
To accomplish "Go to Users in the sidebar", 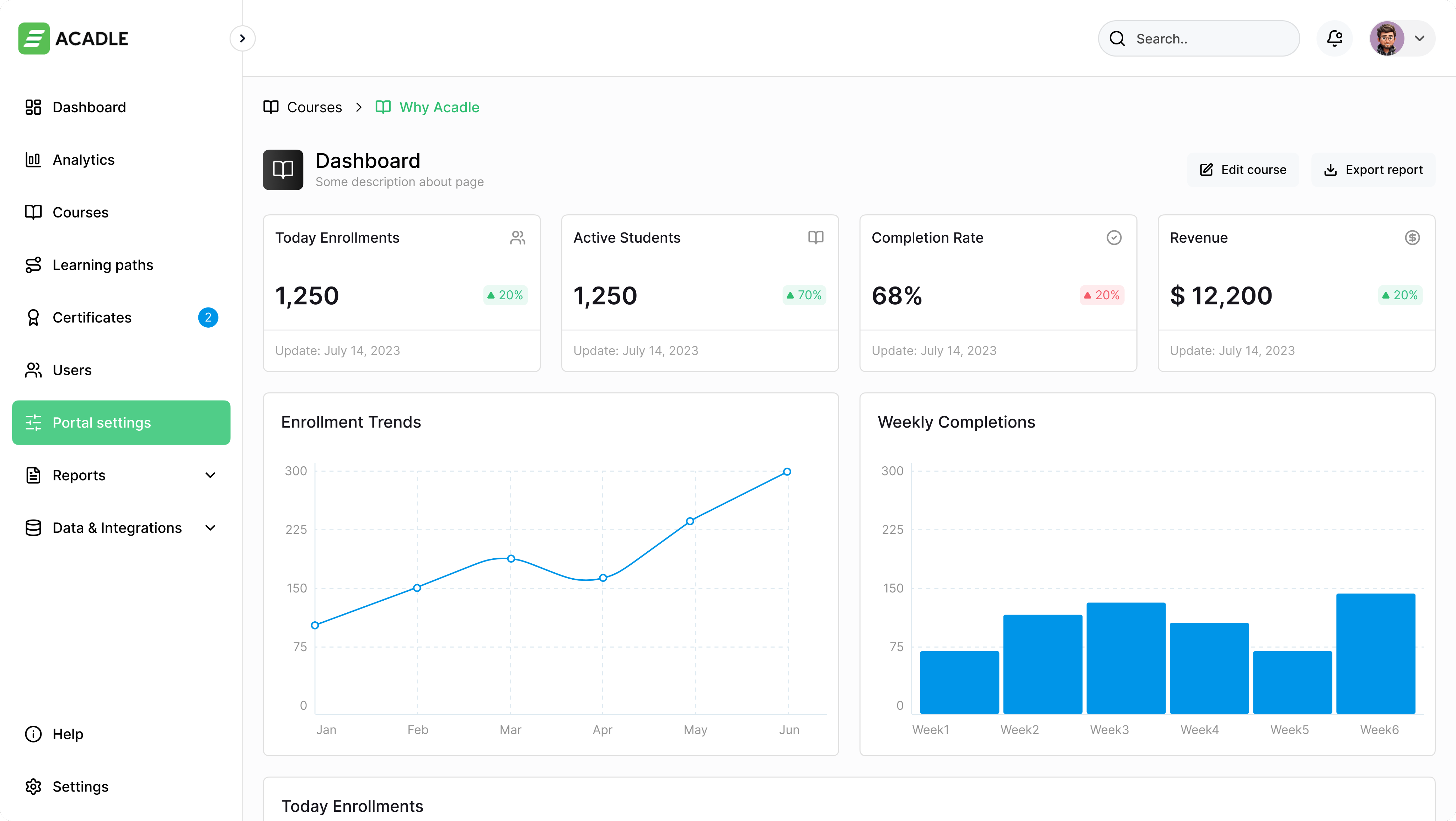I will tap(72, 370).
